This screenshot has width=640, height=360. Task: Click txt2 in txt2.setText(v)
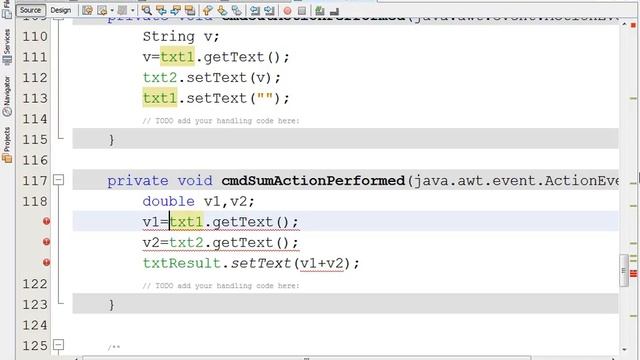tap(160, 78)
